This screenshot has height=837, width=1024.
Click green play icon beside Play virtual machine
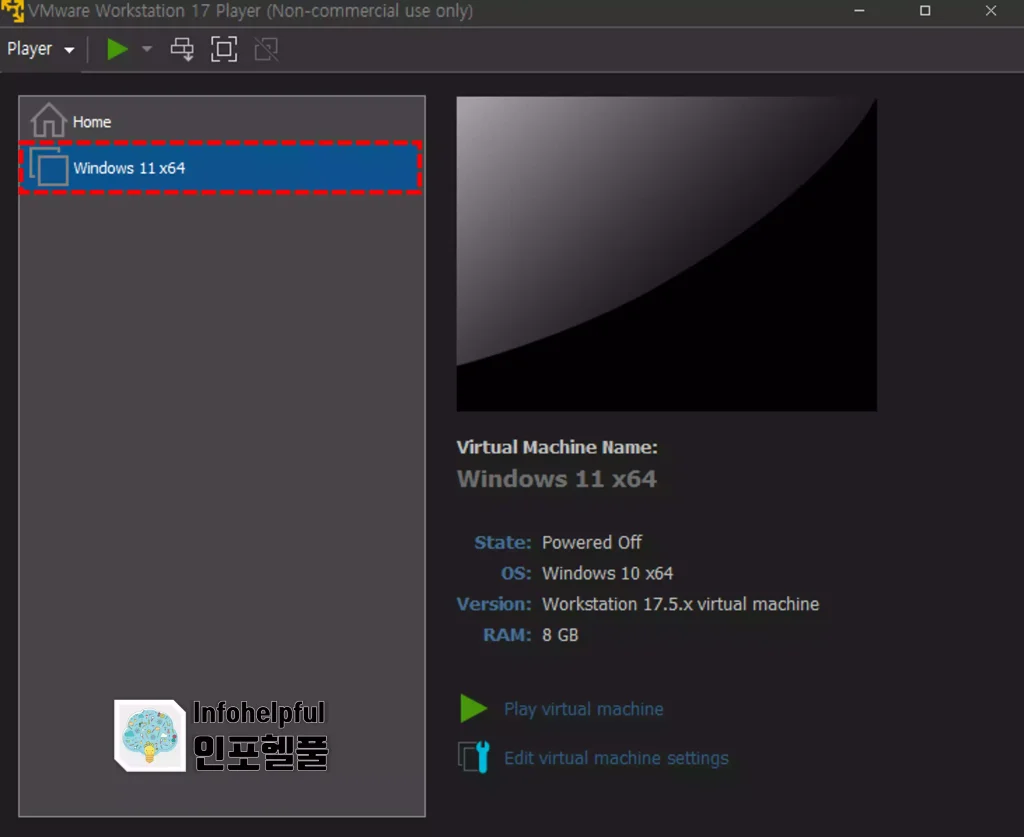click(473, 709)
